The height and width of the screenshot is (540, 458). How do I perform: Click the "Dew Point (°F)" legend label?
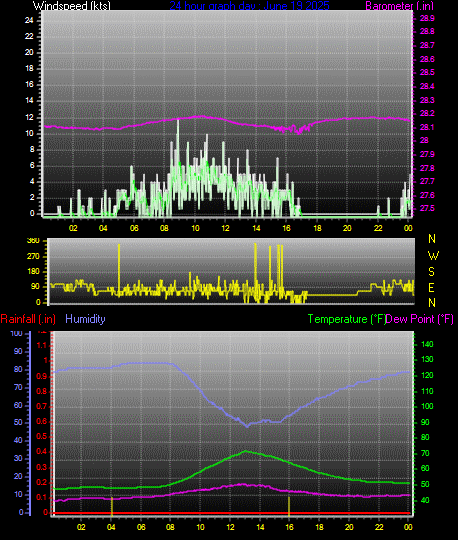(419, 319)
